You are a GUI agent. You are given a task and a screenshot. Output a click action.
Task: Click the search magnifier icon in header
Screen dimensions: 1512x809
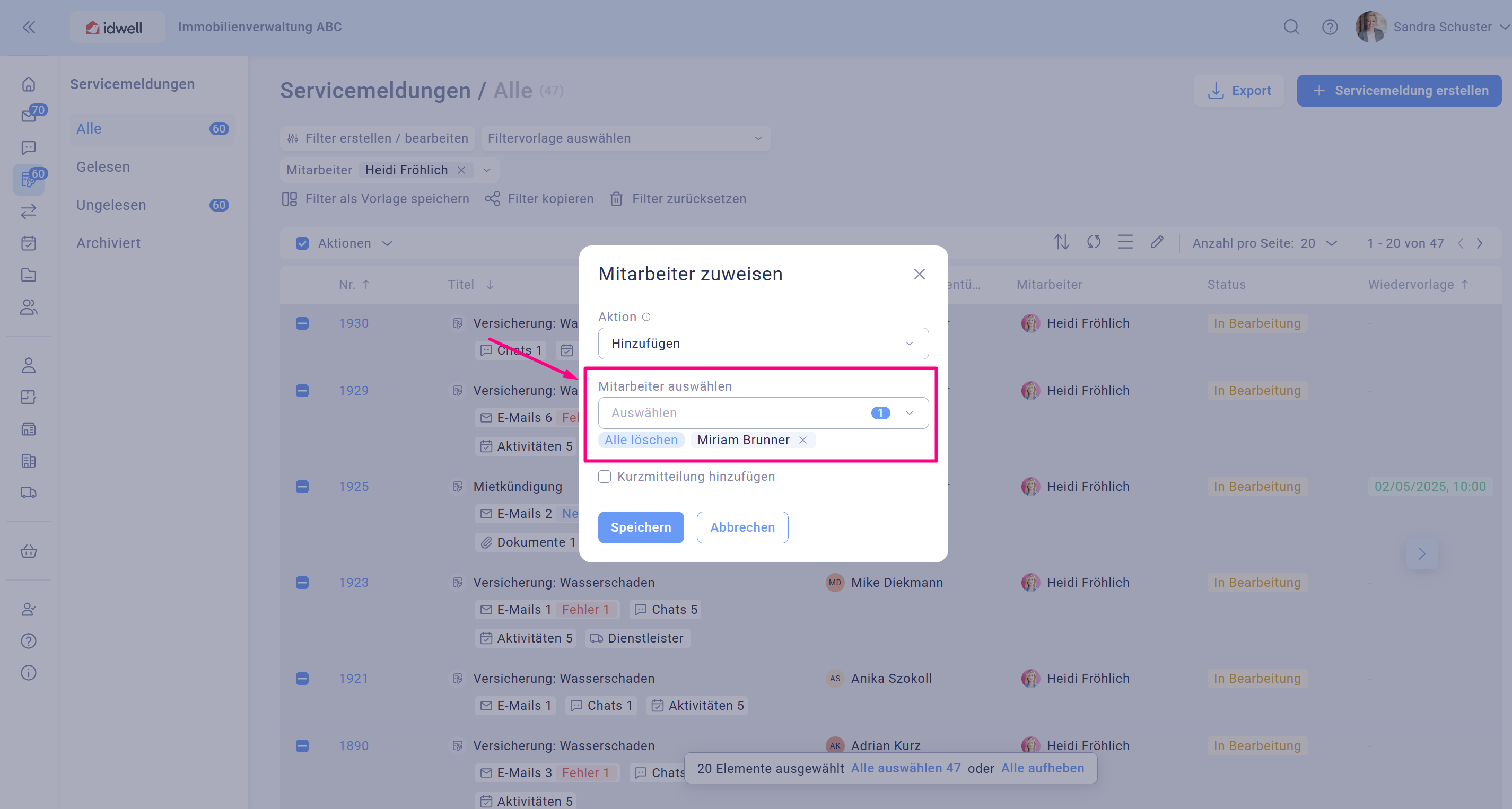click(x=1291, y=27)
